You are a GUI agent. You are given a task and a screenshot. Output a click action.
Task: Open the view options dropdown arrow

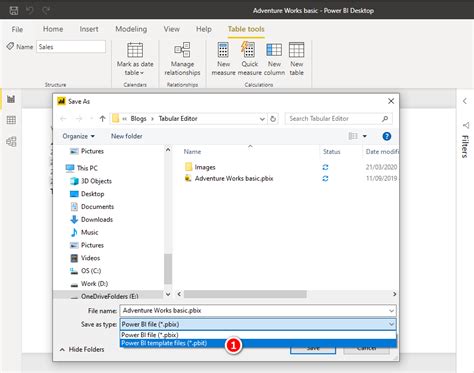[365, 136]
